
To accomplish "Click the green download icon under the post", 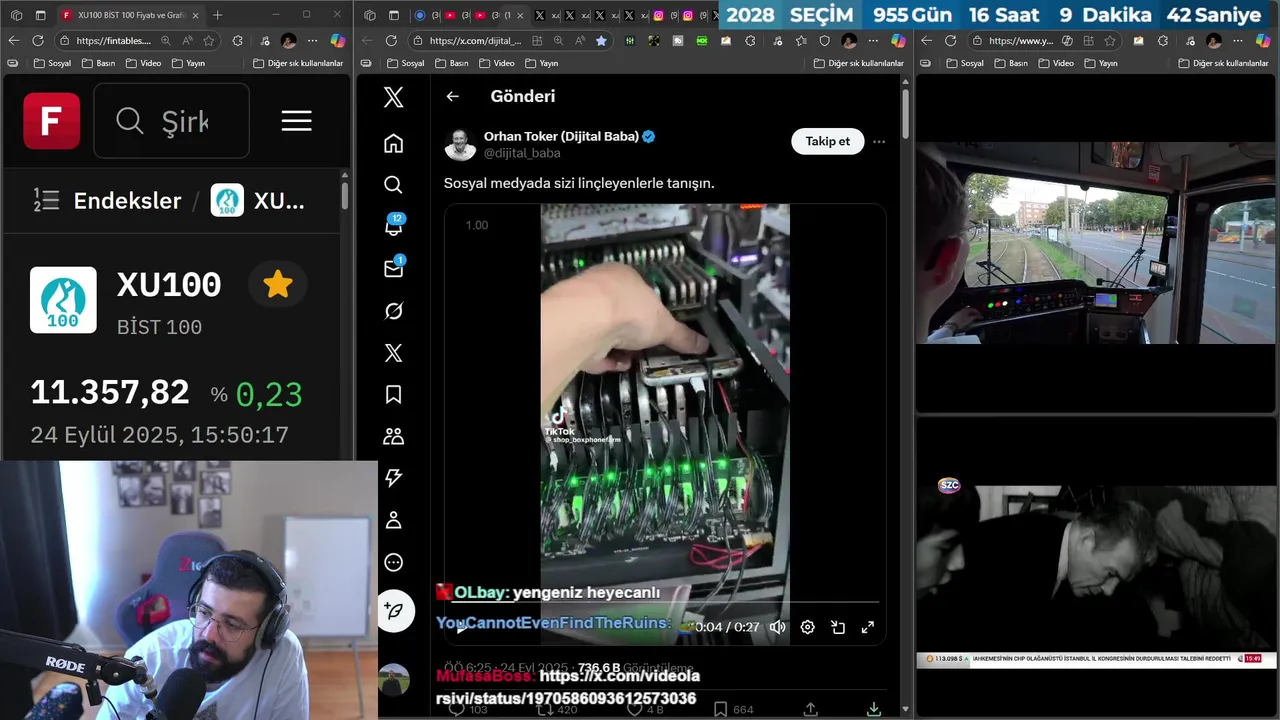I will (873, 709).
